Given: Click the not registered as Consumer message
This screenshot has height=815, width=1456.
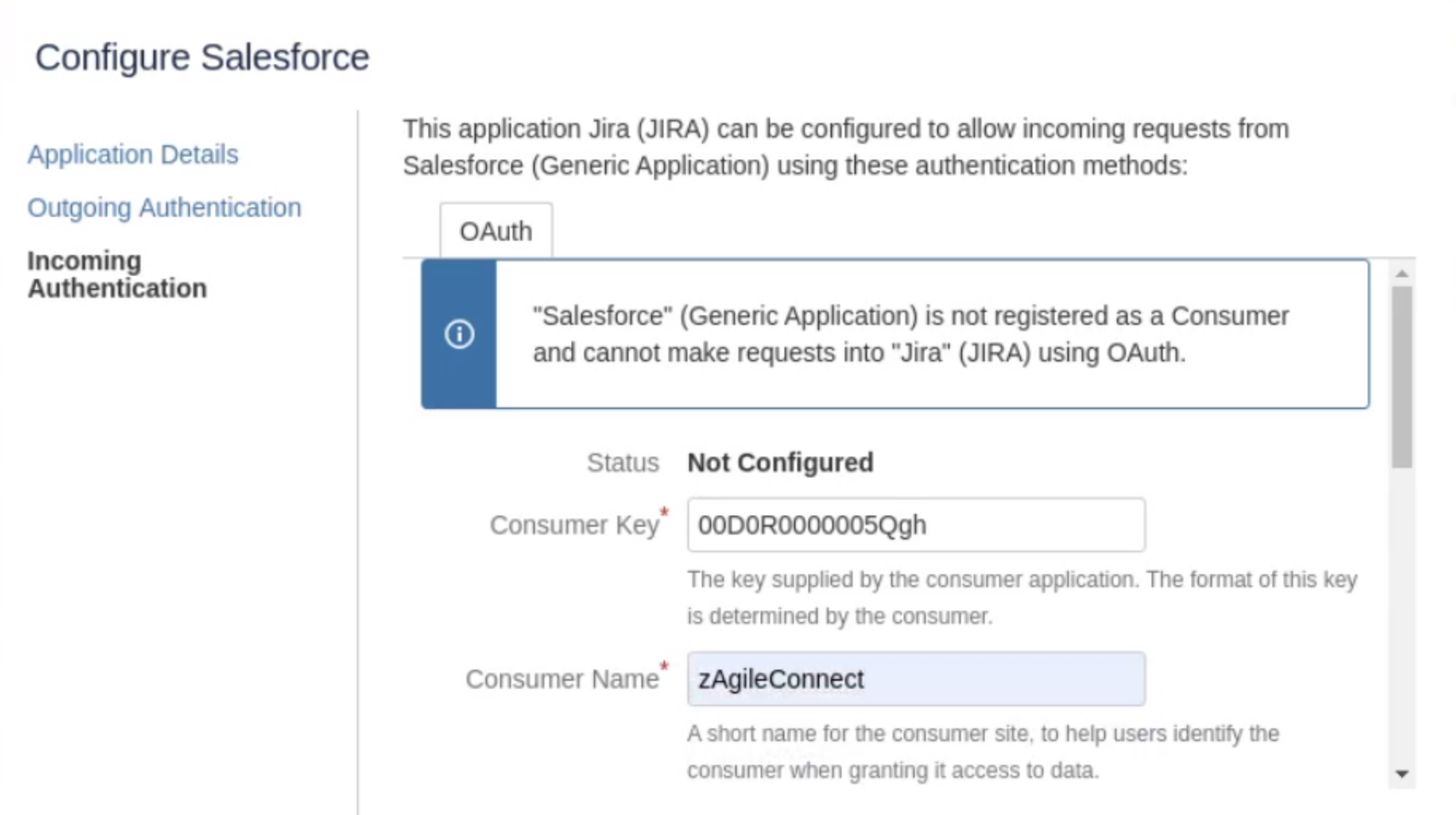Looking at the screenshot, I should (910, 334).
